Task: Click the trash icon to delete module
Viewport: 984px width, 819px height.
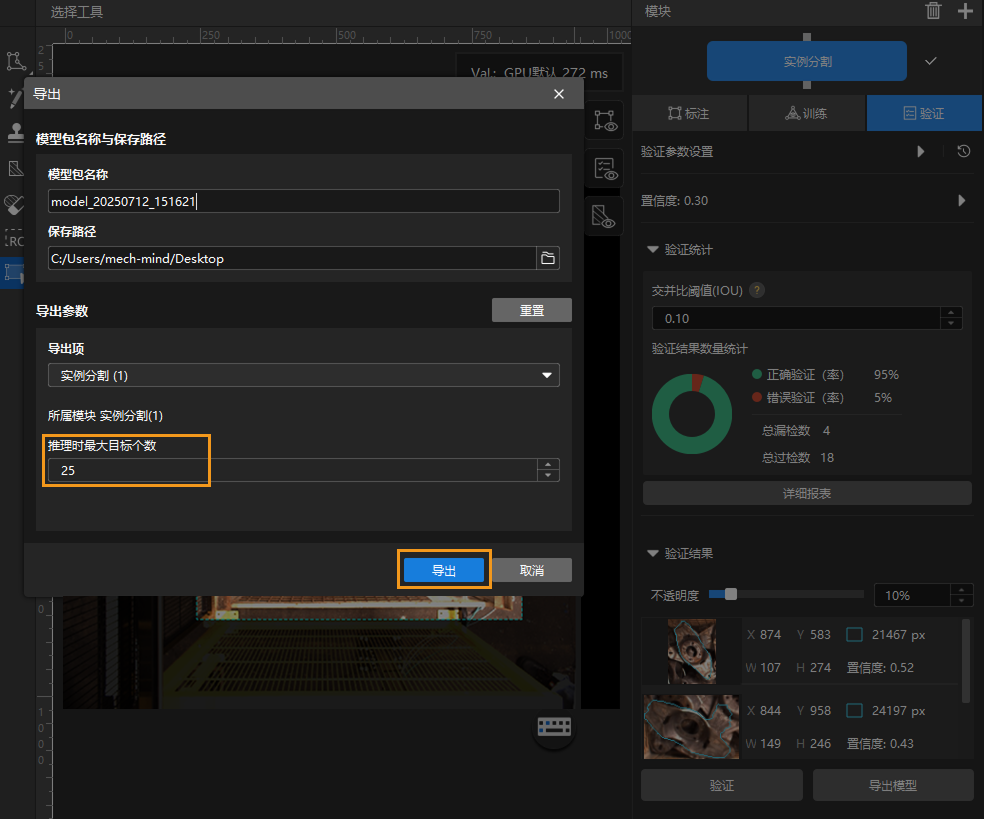Action: pyautogui.click(x=933, y=11)
